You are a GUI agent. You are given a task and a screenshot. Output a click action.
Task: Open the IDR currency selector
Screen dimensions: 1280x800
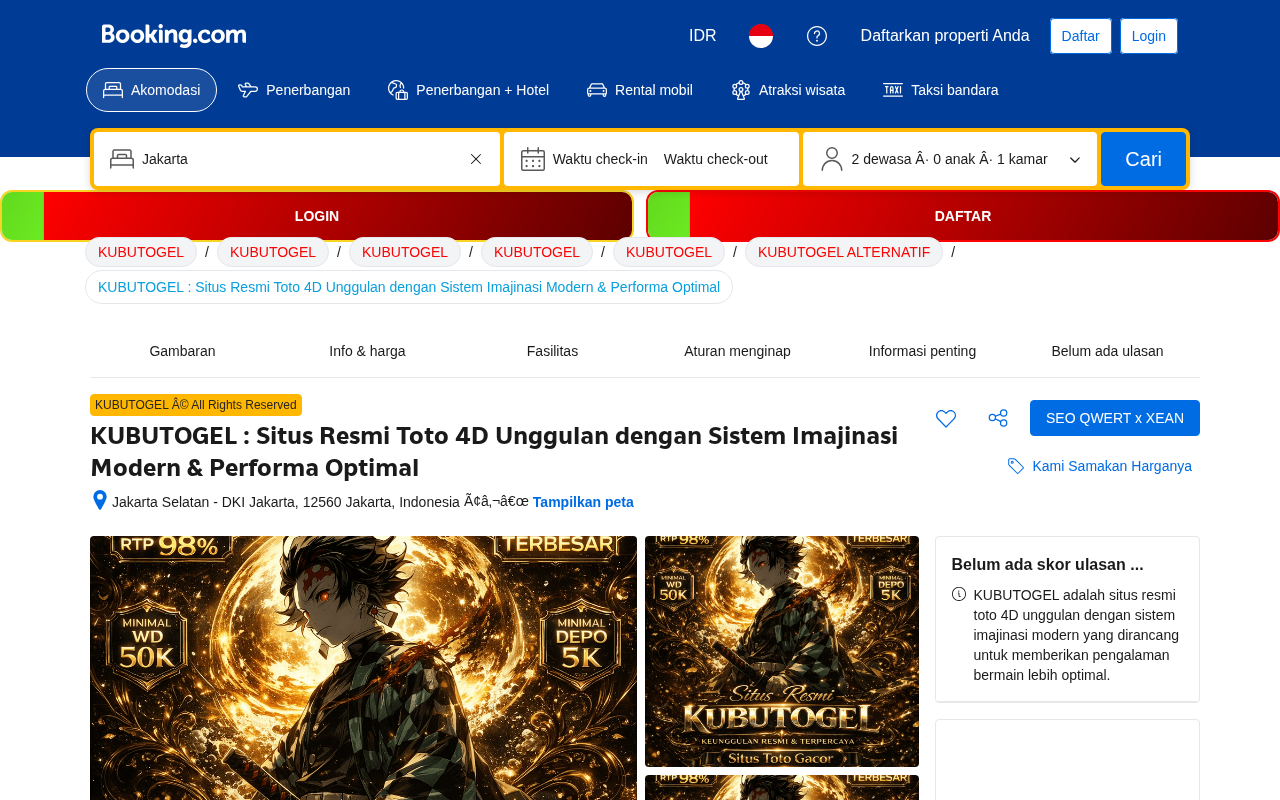coord(703,36)
